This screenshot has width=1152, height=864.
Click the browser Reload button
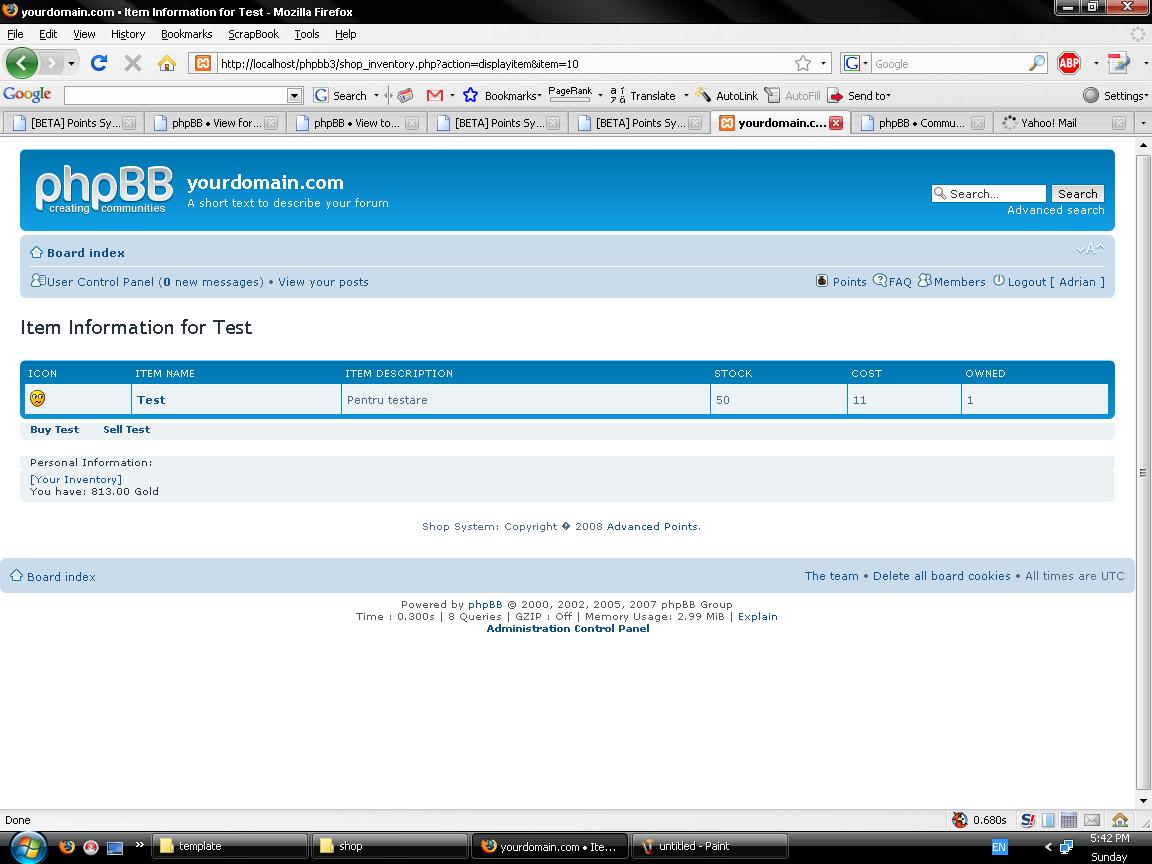click(98, 63)
